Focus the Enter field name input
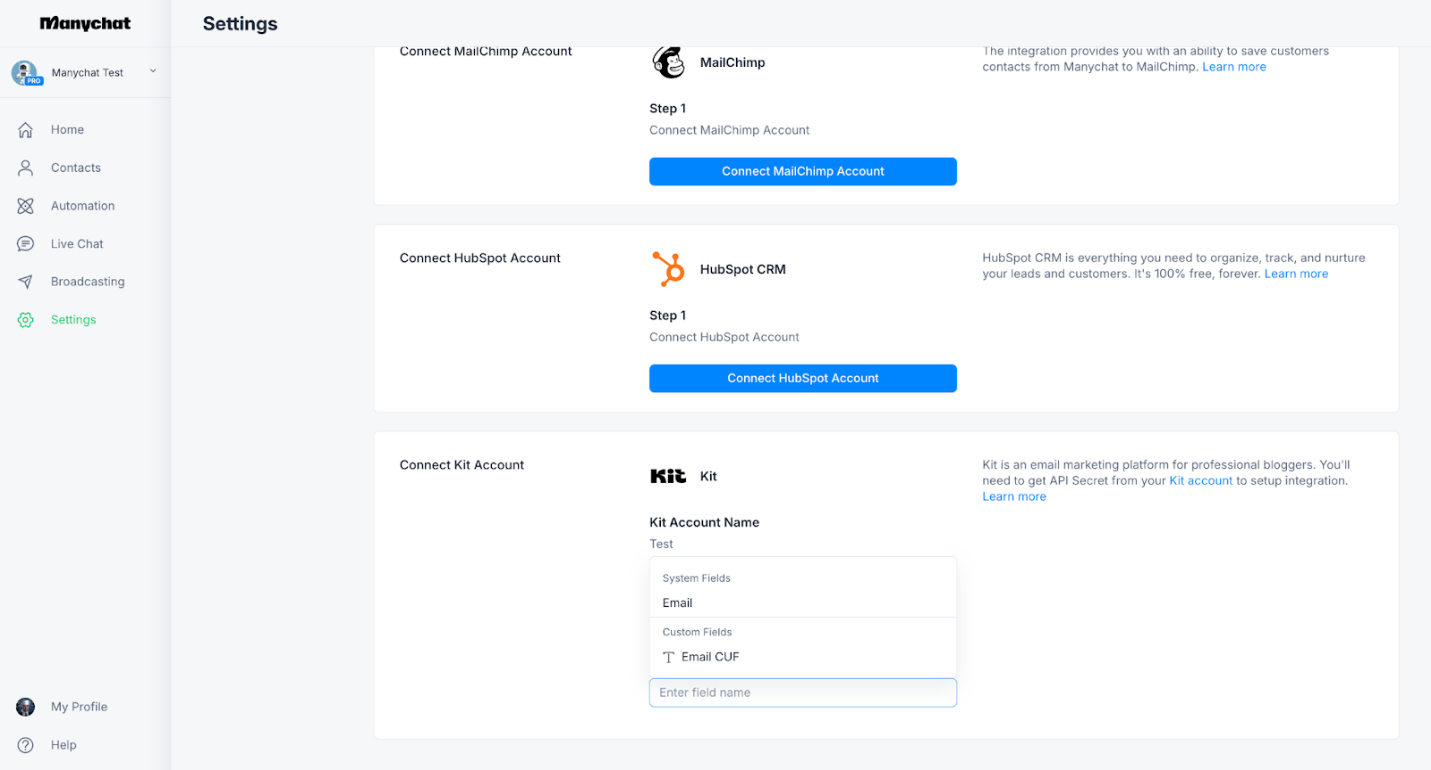 [x=802, y=692]
